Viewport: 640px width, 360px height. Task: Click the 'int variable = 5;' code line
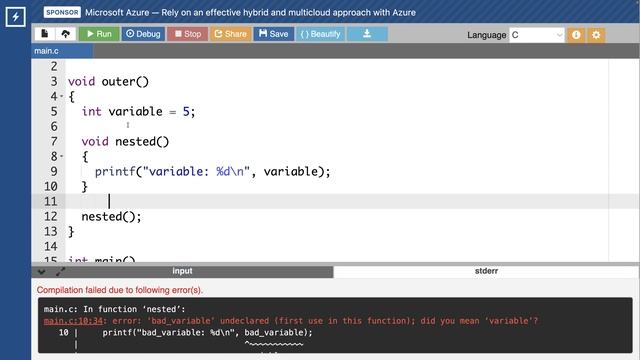[138, 111]
